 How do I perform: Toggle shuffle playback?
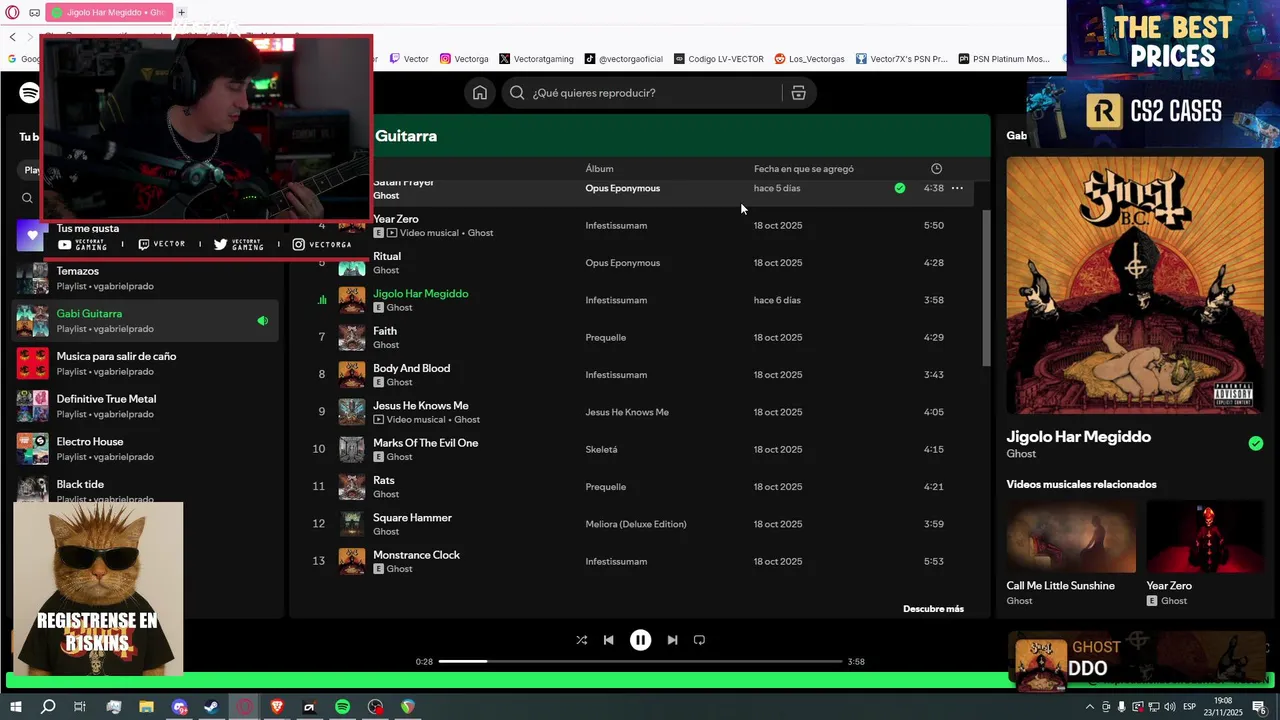pos(582,640)
